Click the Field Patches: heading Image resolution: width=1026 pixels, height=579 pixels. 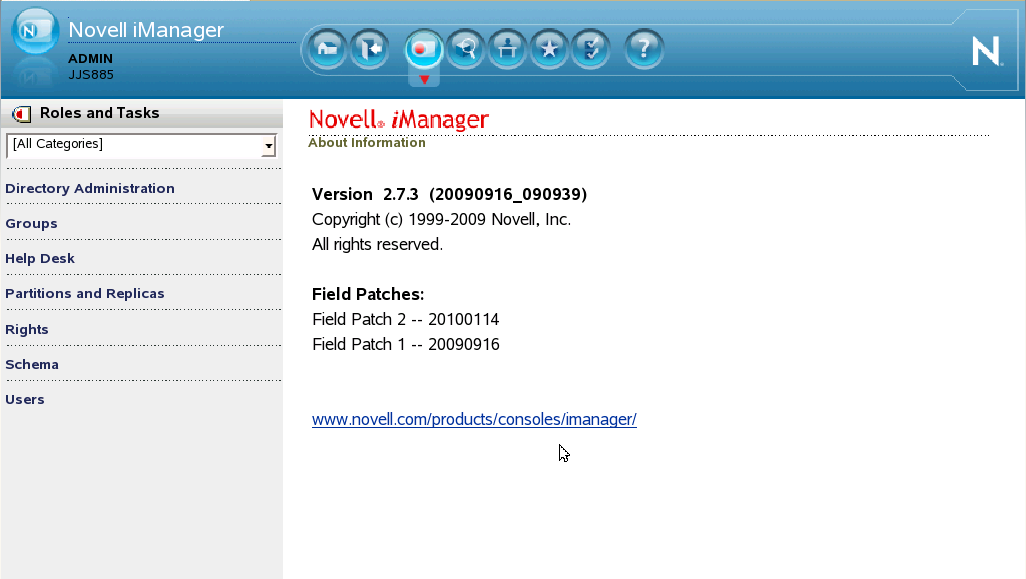[x=368, y=294]
